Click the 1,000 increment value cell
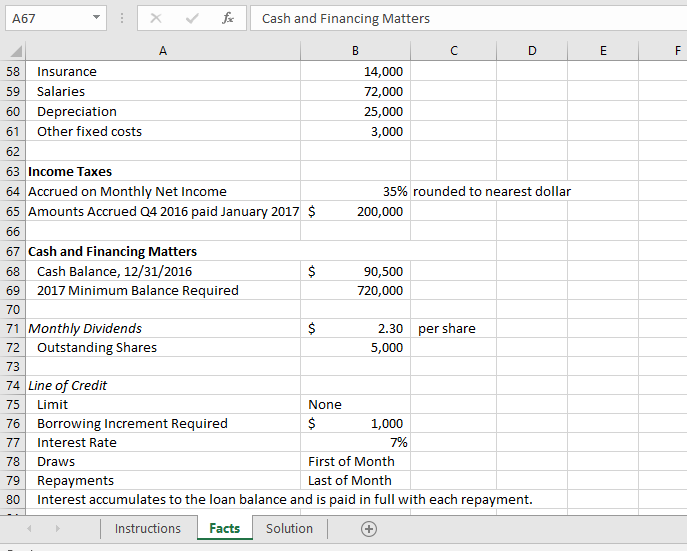Screen dimensions: 687x551 coord(355,424)
